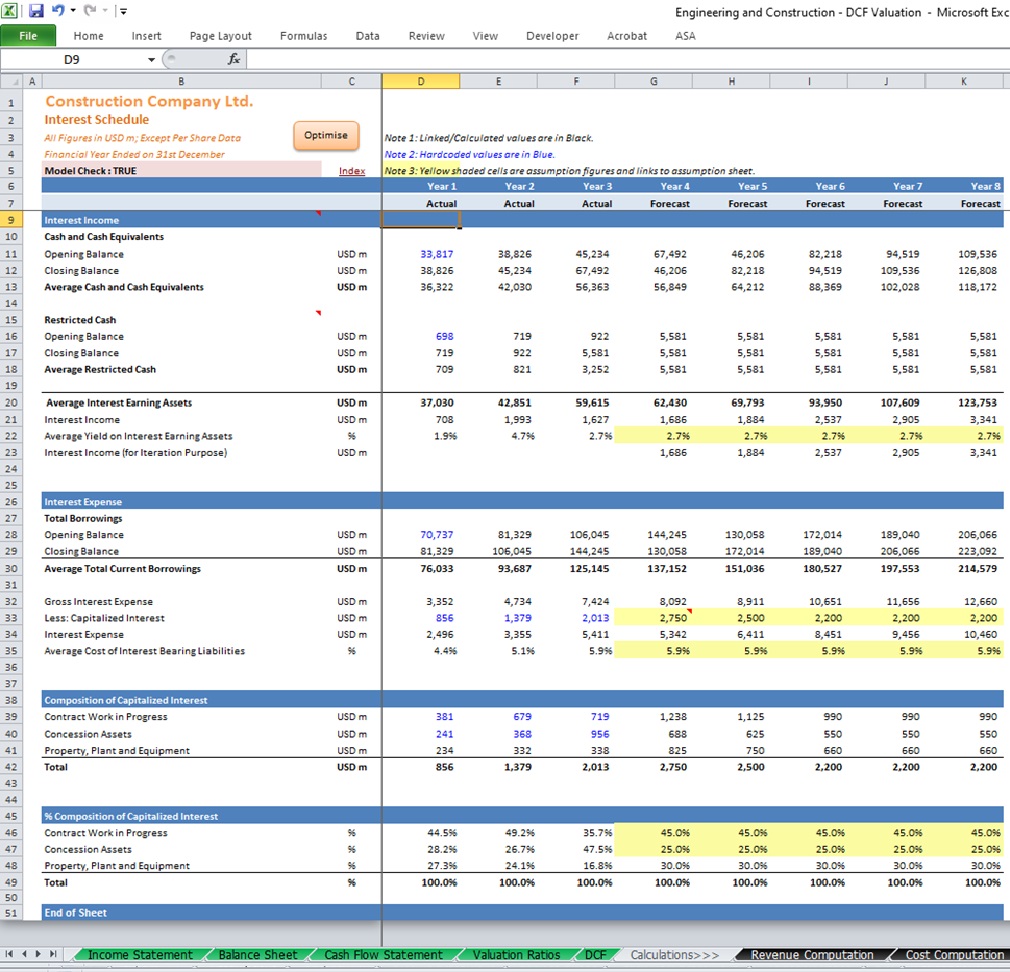
Task: Click the Insert Function fx icon
Action: (234, 59)
